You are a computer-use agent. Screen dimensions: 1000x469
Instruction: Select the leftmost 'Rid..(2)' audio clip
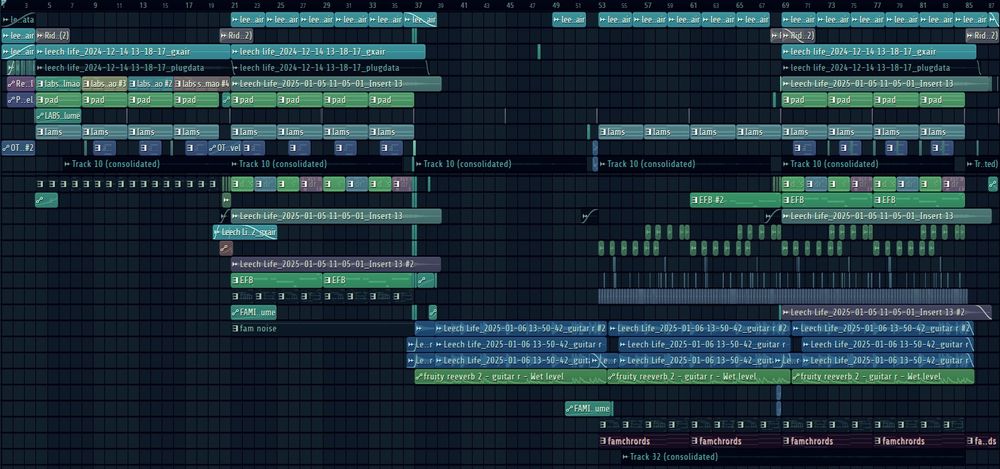(53, 35)
